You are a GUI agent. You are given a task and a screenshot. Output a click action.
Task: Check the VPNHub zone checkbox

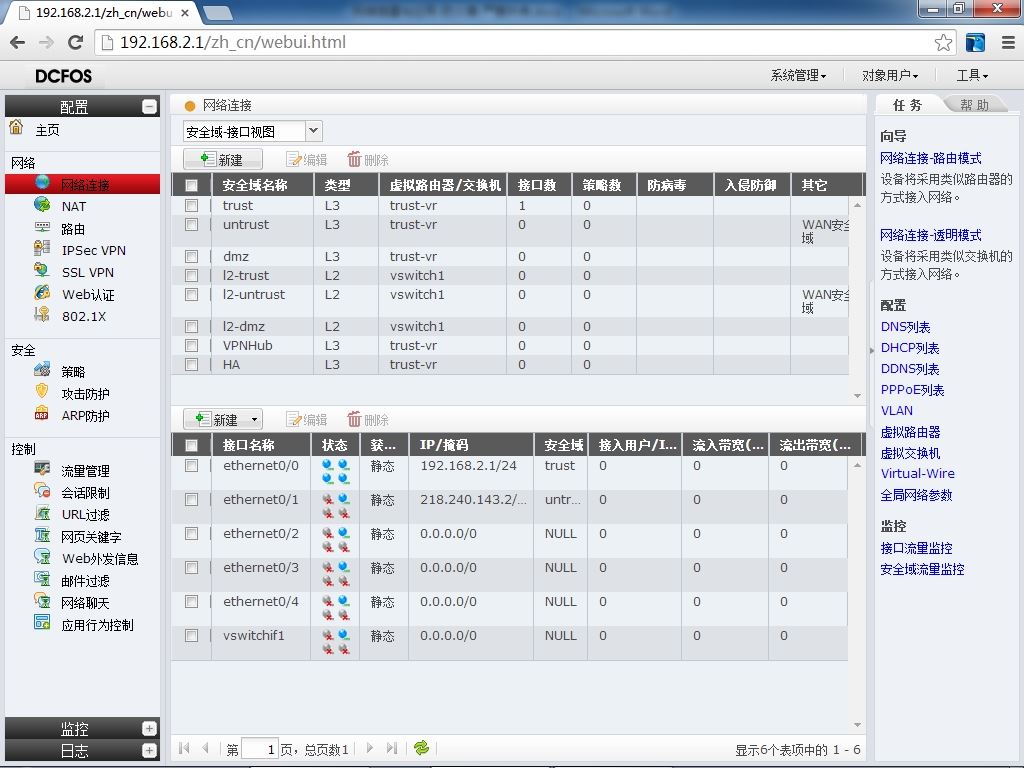(191, 345)
